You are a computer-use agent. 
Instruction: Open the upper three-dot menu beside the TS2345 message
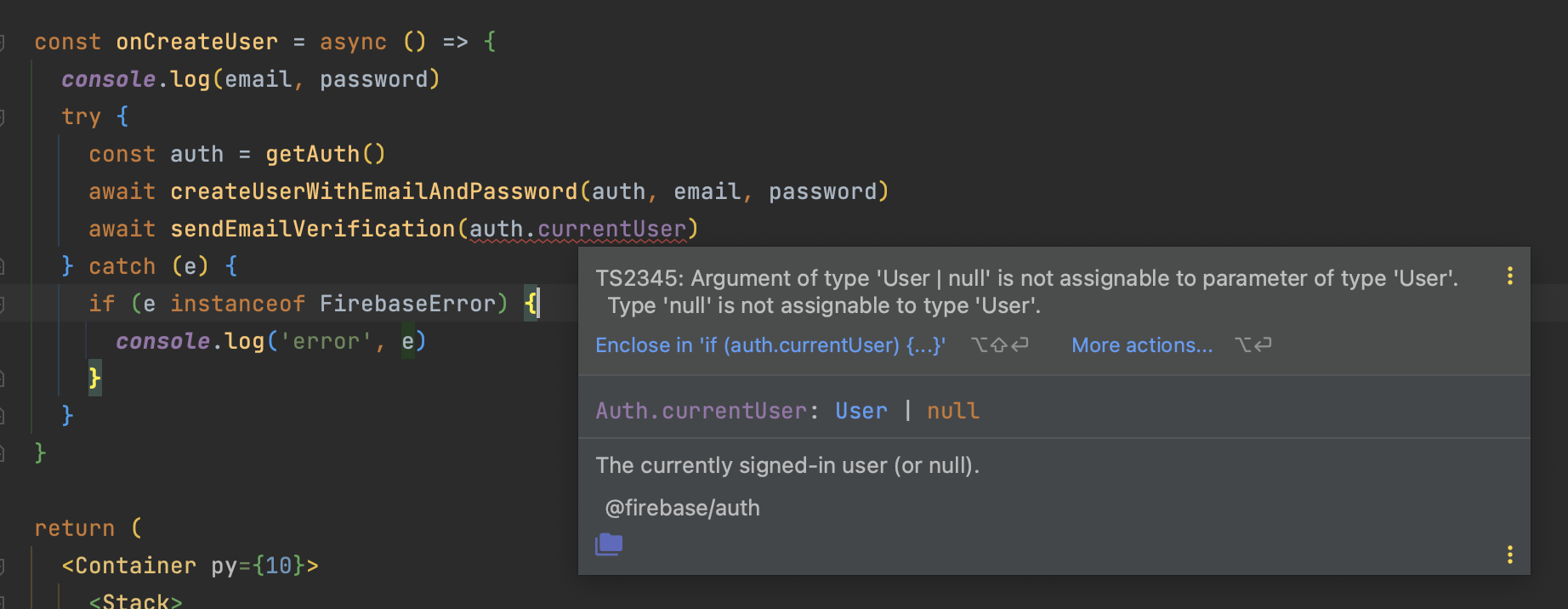click(x=1509, y=276)
